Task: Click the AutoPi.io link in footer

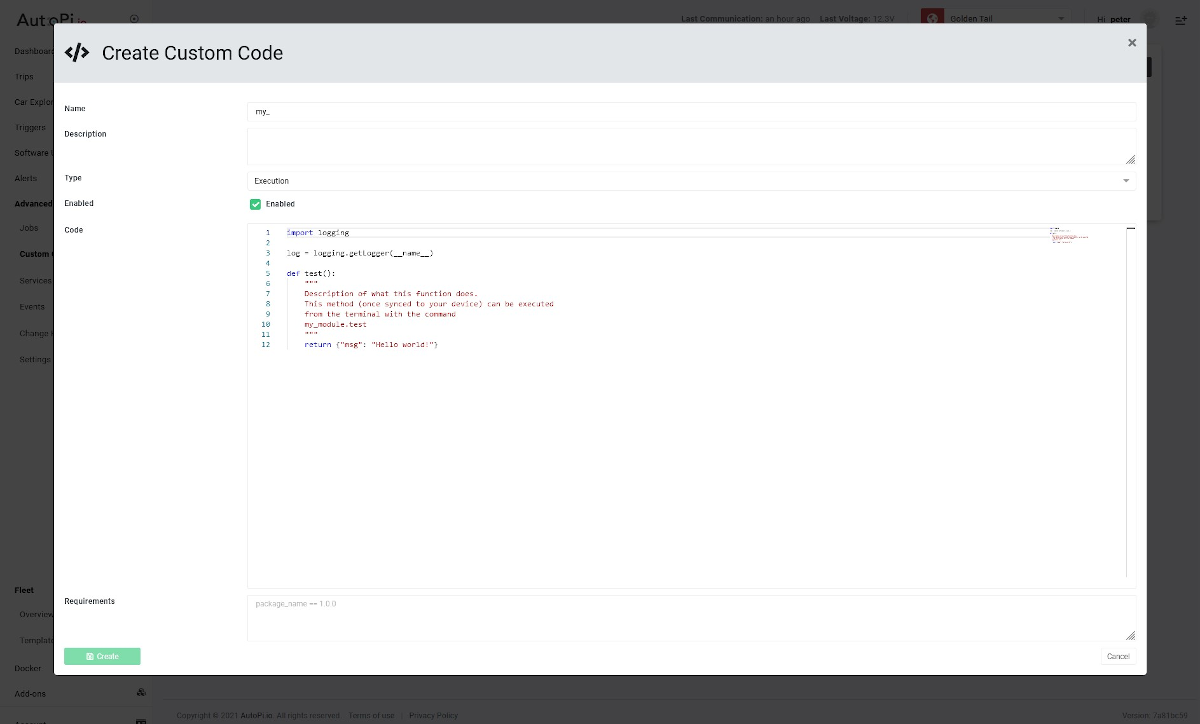Action: (x=257, y=715)
